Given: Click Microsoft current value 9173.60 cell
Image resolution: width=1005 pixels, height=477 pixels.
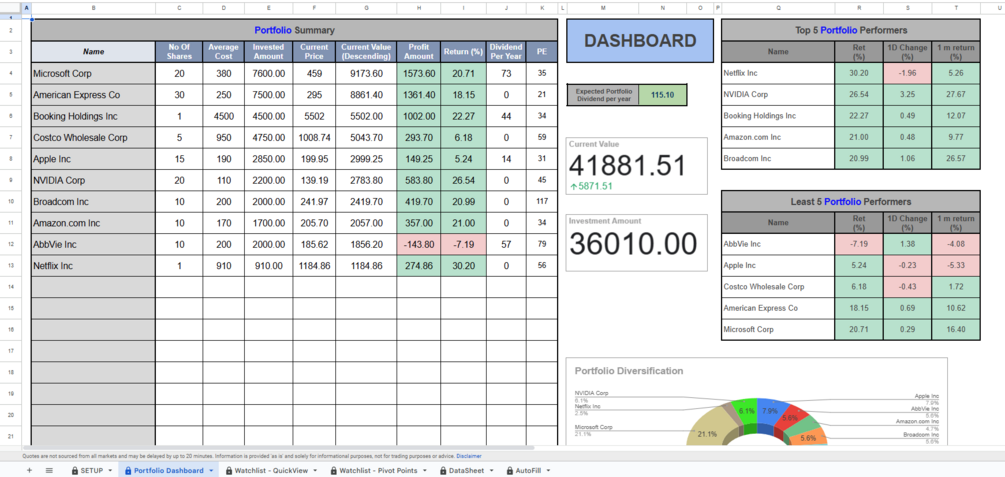Looking at the screenshot, I should click(x=366, y=74).
